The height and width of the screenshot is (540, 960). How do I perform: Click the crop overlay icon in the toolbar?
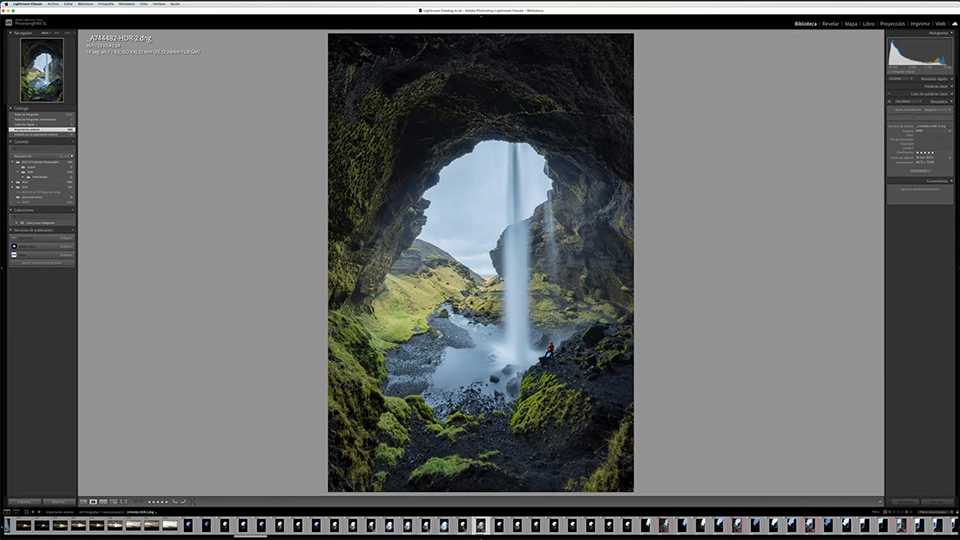point(192,501)
